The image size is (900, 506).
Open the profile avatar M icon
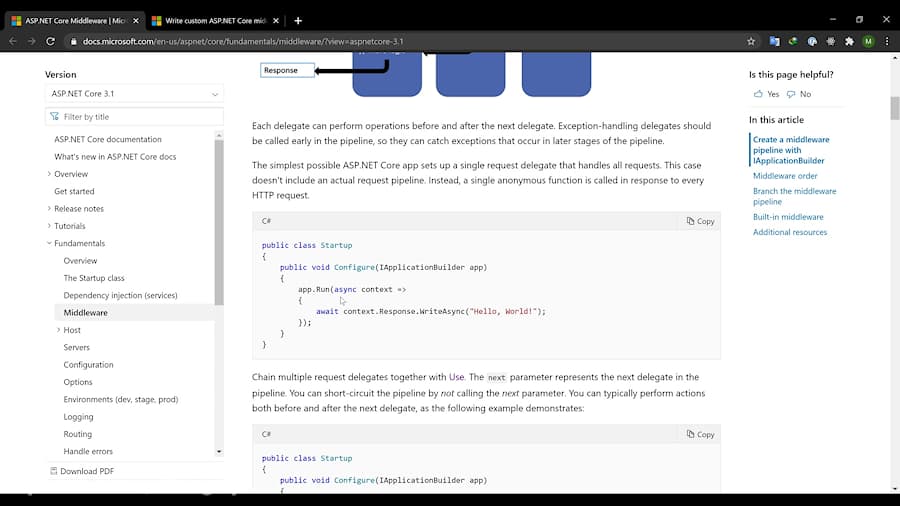coord(868,41)
